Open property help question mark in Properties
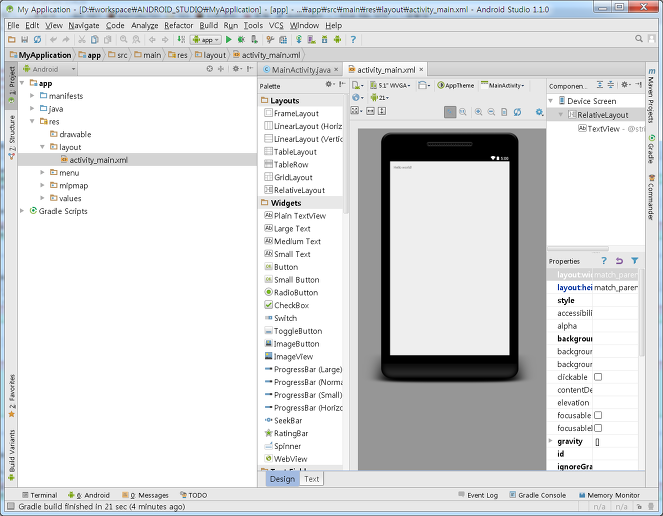Image resolution: width=663 pixels, height=516 pixels. 604,261
